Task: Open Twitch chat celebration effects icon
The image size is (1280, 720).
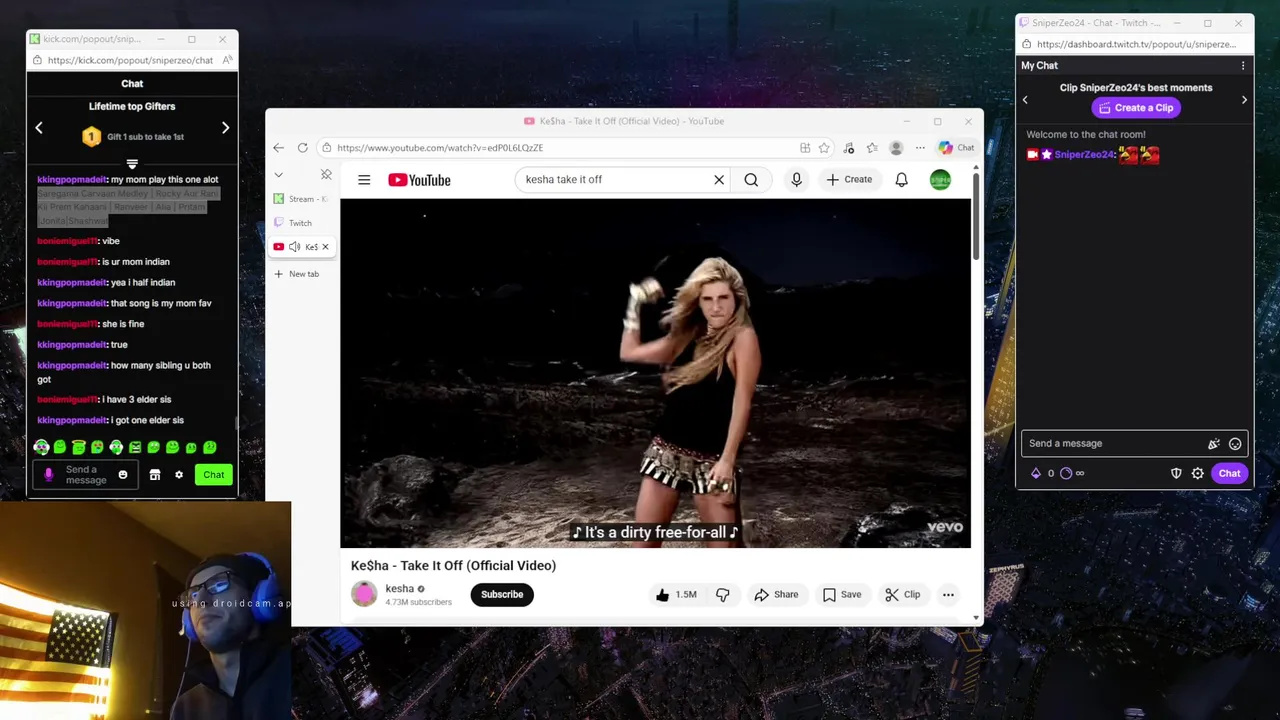Action: pos(1214,444)
